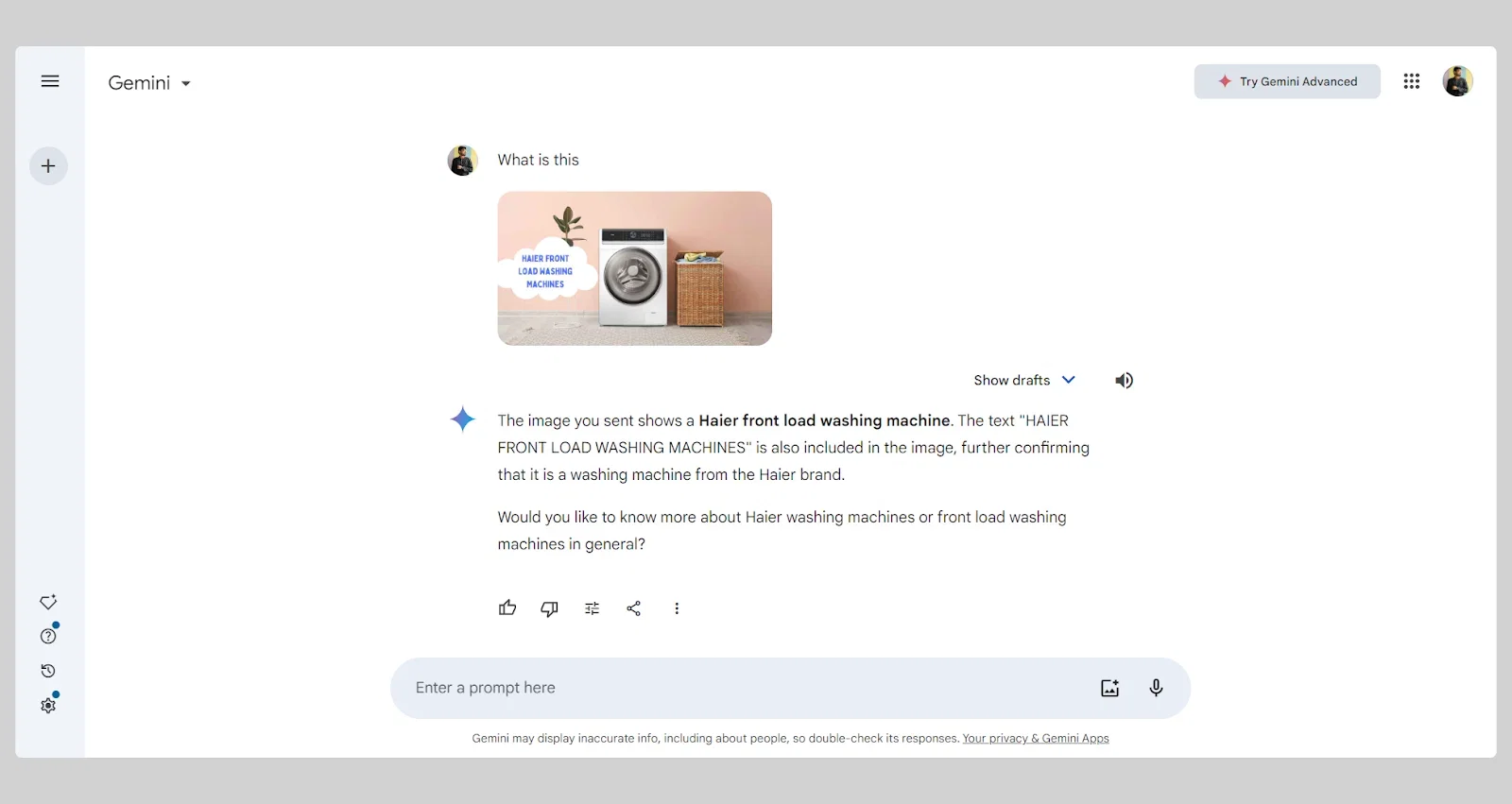Click the bold 'Haier front load washing machine' text
The width and height of the screenshot is (1512, 804).
824,420
